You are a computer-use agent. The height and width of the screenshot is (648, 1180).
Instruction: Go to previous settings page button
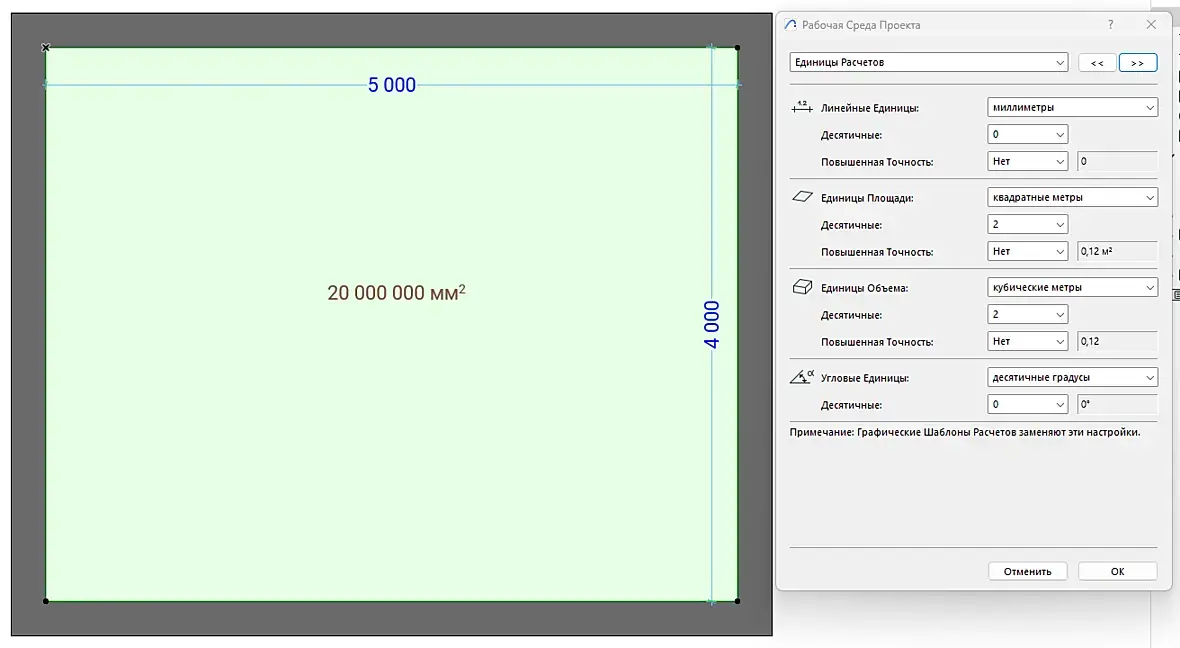(1097, 63)
